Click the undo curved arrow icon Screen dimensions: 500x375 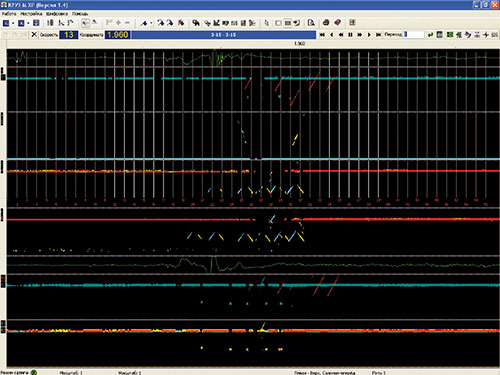pos(297,23)
